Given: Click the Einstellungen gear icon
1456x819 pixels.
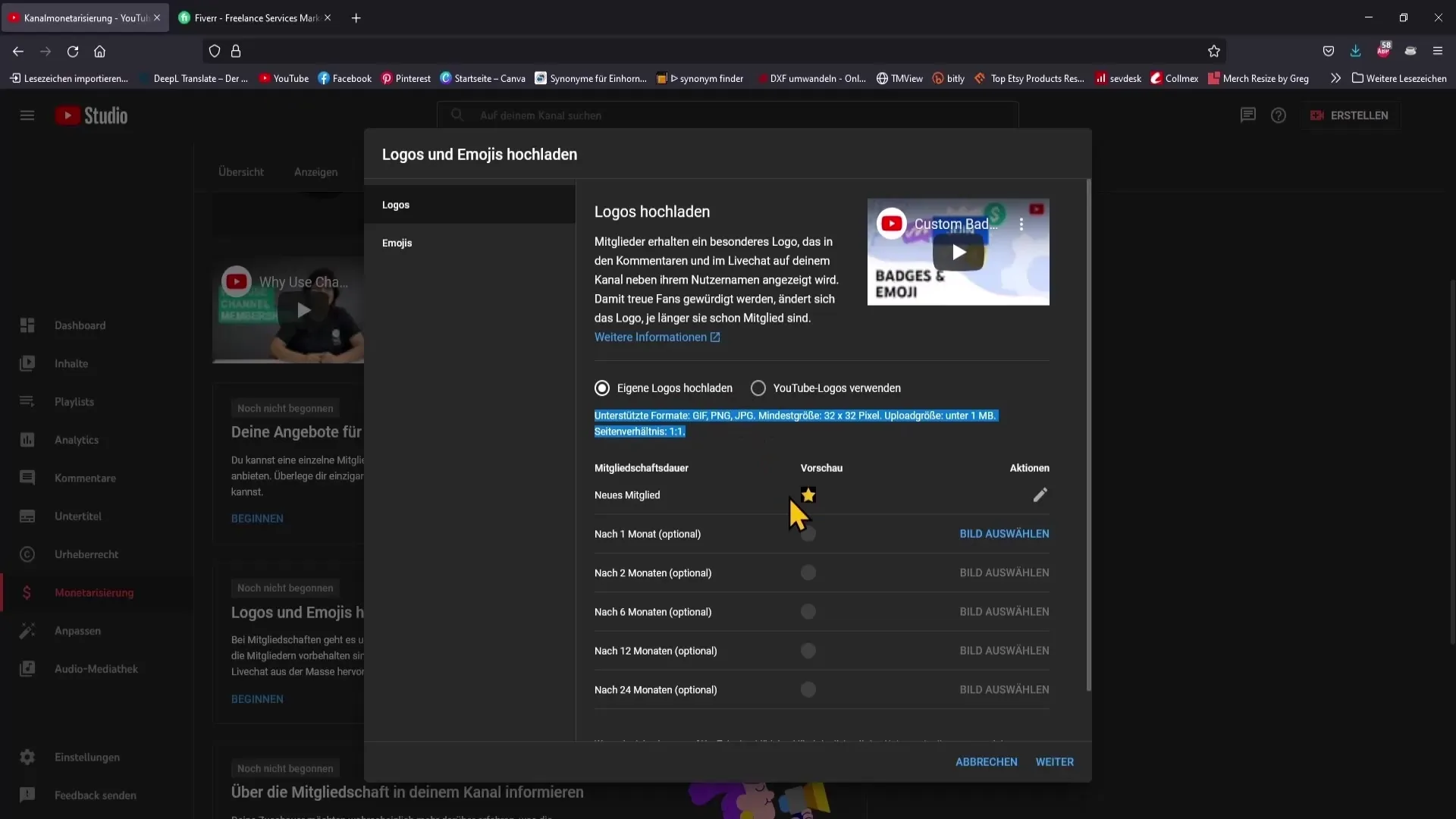Looking at the screenshot, I should click(x=27, y=757).
